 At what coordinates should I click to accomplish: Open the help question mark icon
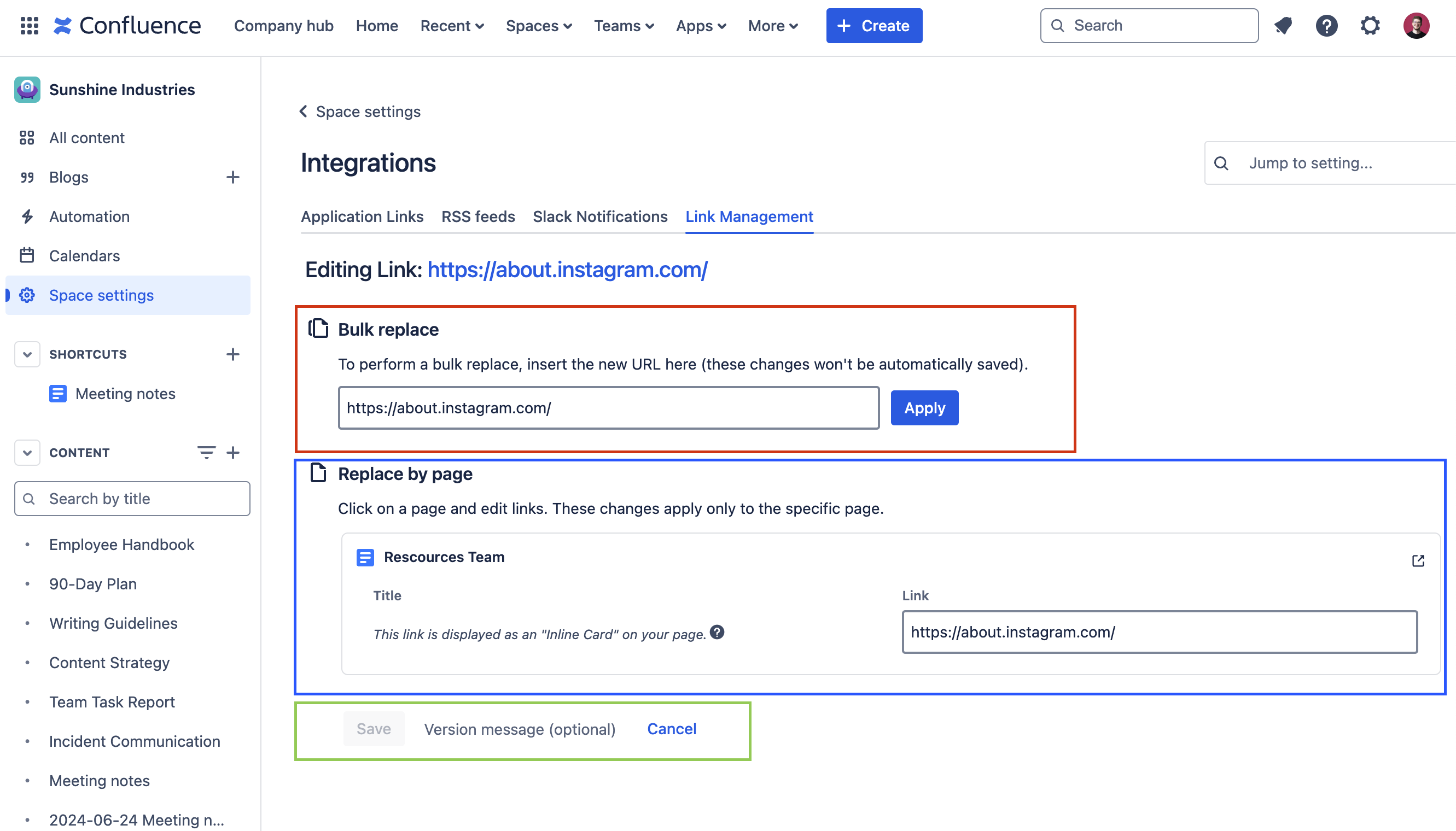1326,26
